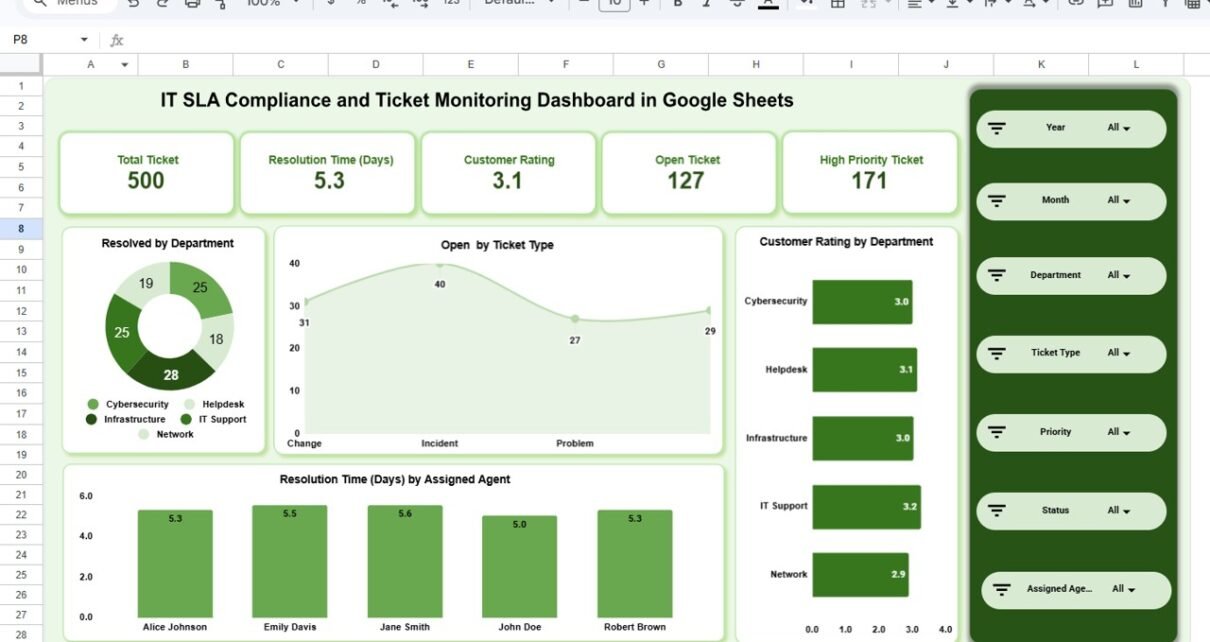Open the Borders tool

tap(838, 4)
